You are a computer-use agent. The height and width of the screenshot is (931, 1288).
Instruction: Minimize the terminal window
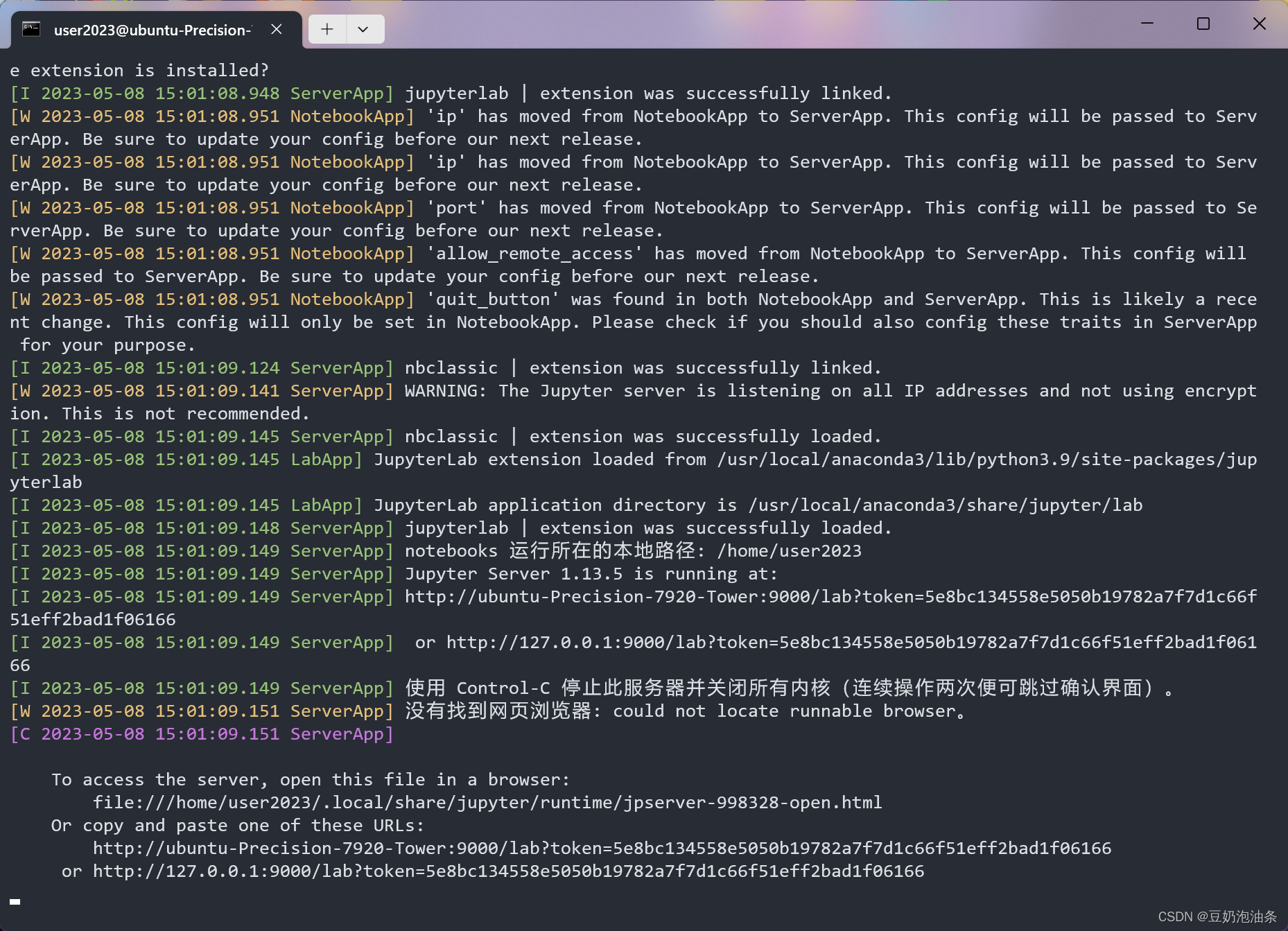coord(1147,23)
